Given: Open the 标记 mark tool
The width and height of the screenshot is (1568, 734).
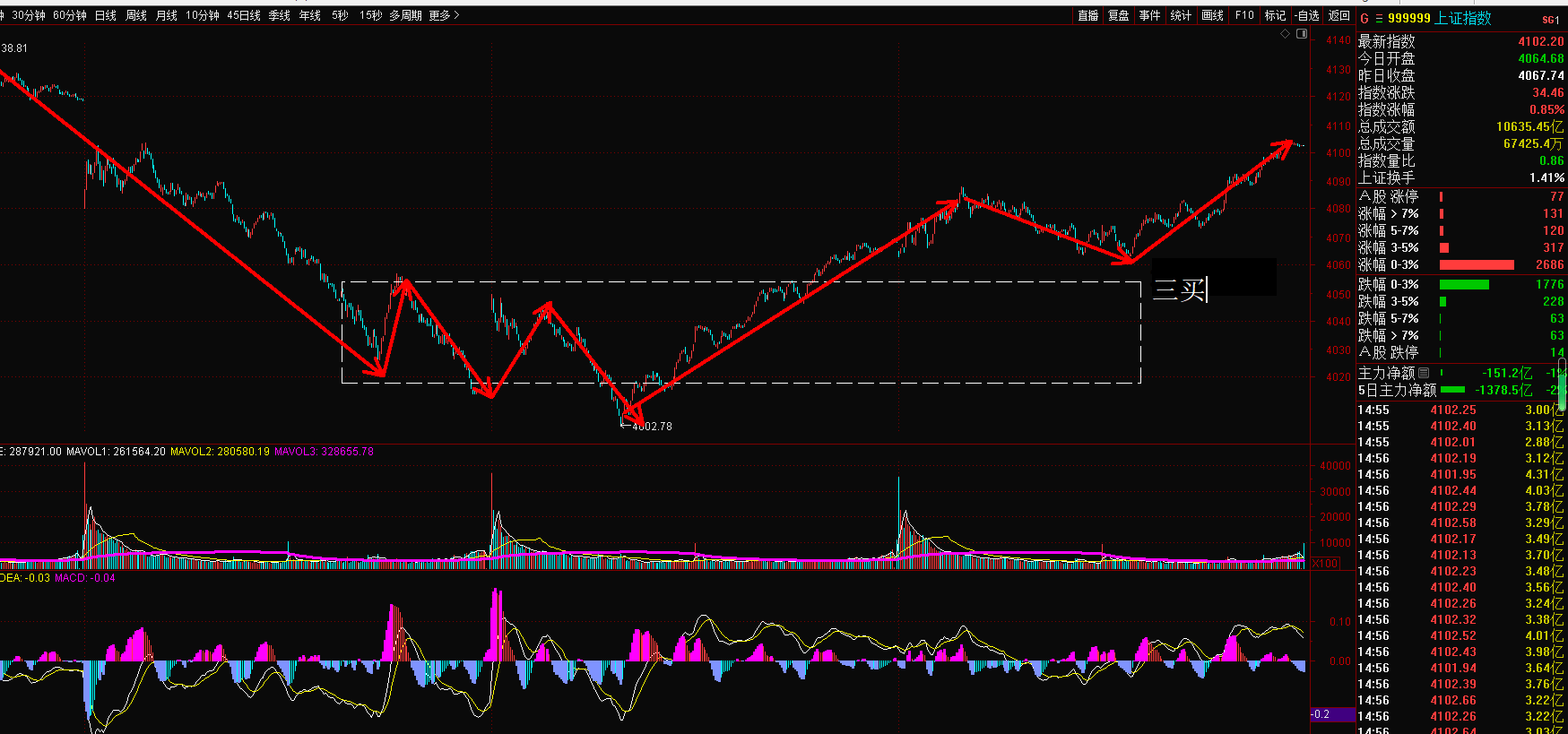Looking at the screenshot, I should [1275, 15].
